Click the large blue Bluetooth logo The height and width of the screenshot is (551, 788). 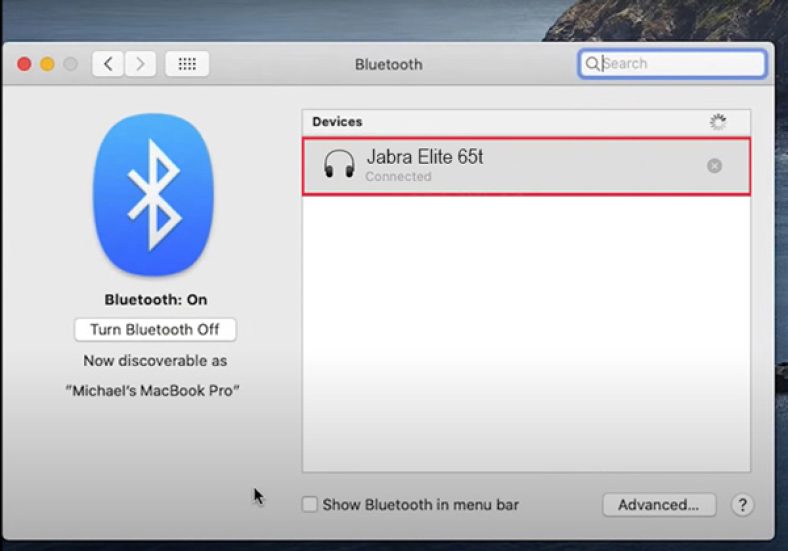pyautogui.click(x=153, y=194)
